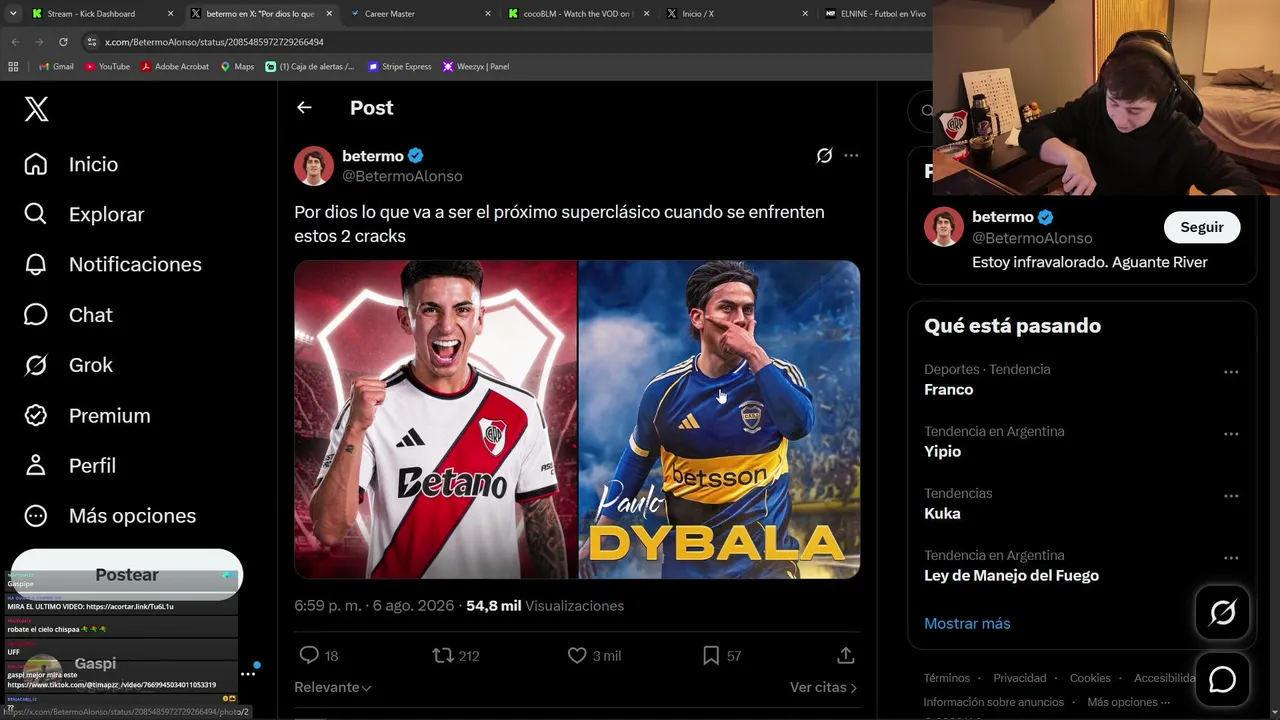The width and height of the screenshot is (1280, 720).
Task: Switch to the ELNINE - Futbol en Vivo tab
Action: [874, 14]
